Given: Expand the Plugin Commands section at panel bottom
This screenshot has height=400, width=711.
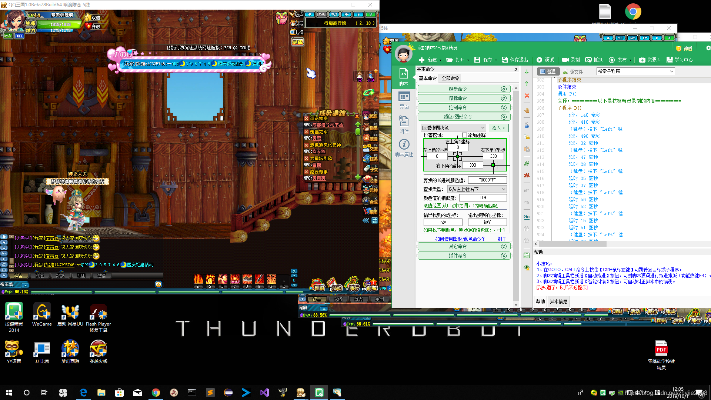Looking at the screenshot, I should pos(463,255).
